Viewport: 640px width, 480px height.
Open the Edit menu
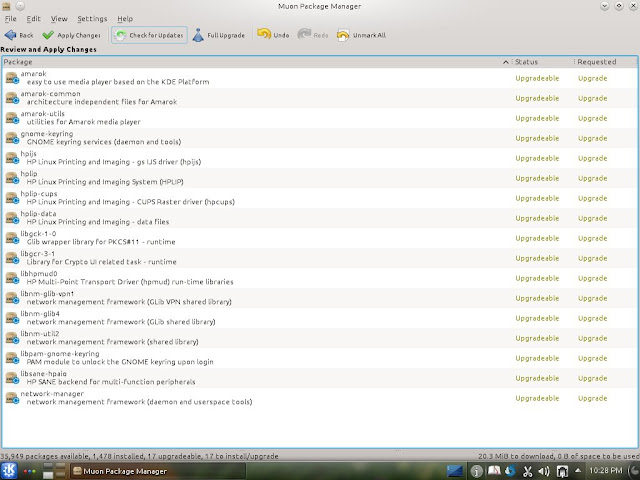pyautogui.click(x=33, y=19)
